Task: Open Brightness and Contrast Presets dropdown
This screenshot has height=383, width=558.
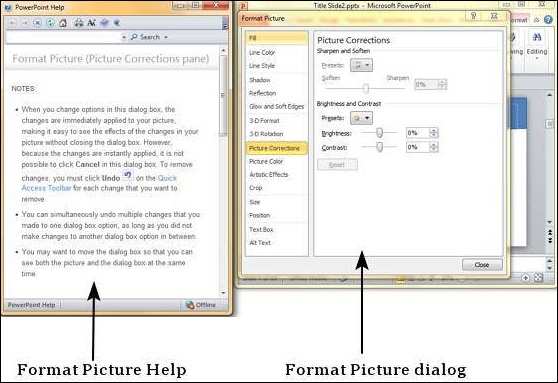Action: coord(361,118)
